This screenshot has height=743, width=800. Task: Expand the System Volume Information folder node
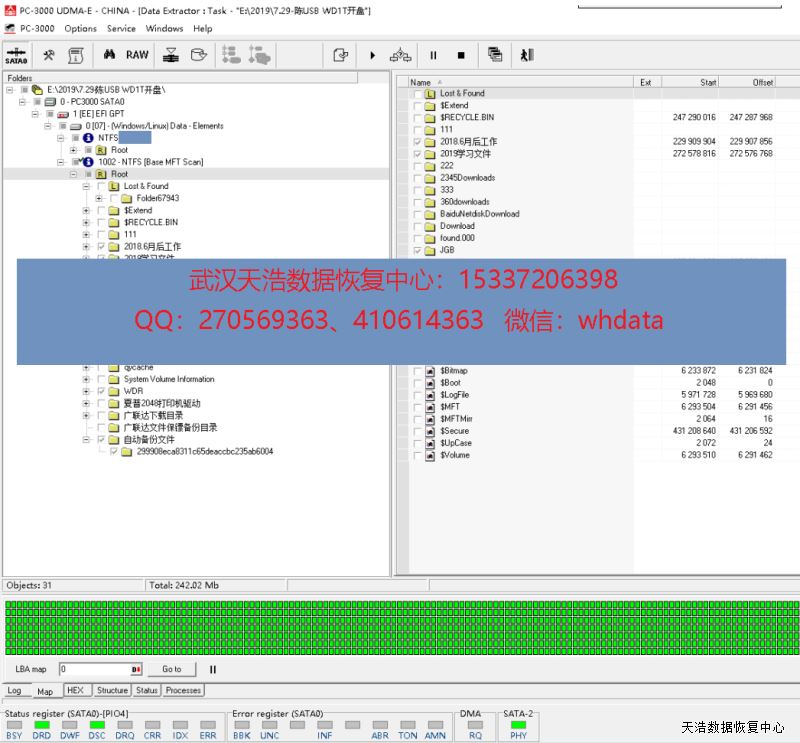(x=87, y=379)
